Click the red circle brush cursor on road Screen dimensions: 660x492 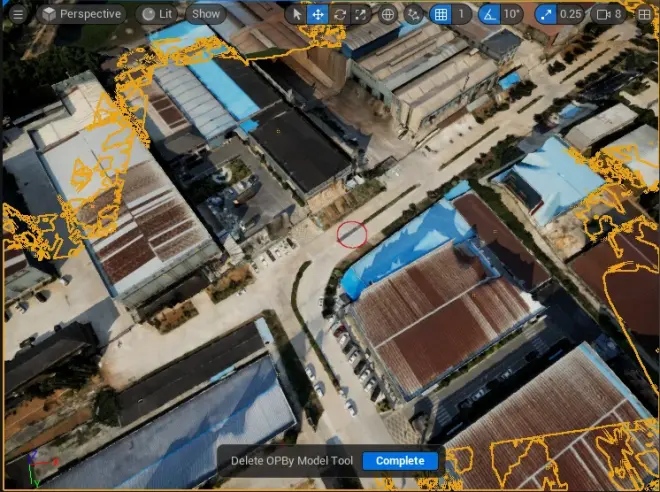(352, 234)
